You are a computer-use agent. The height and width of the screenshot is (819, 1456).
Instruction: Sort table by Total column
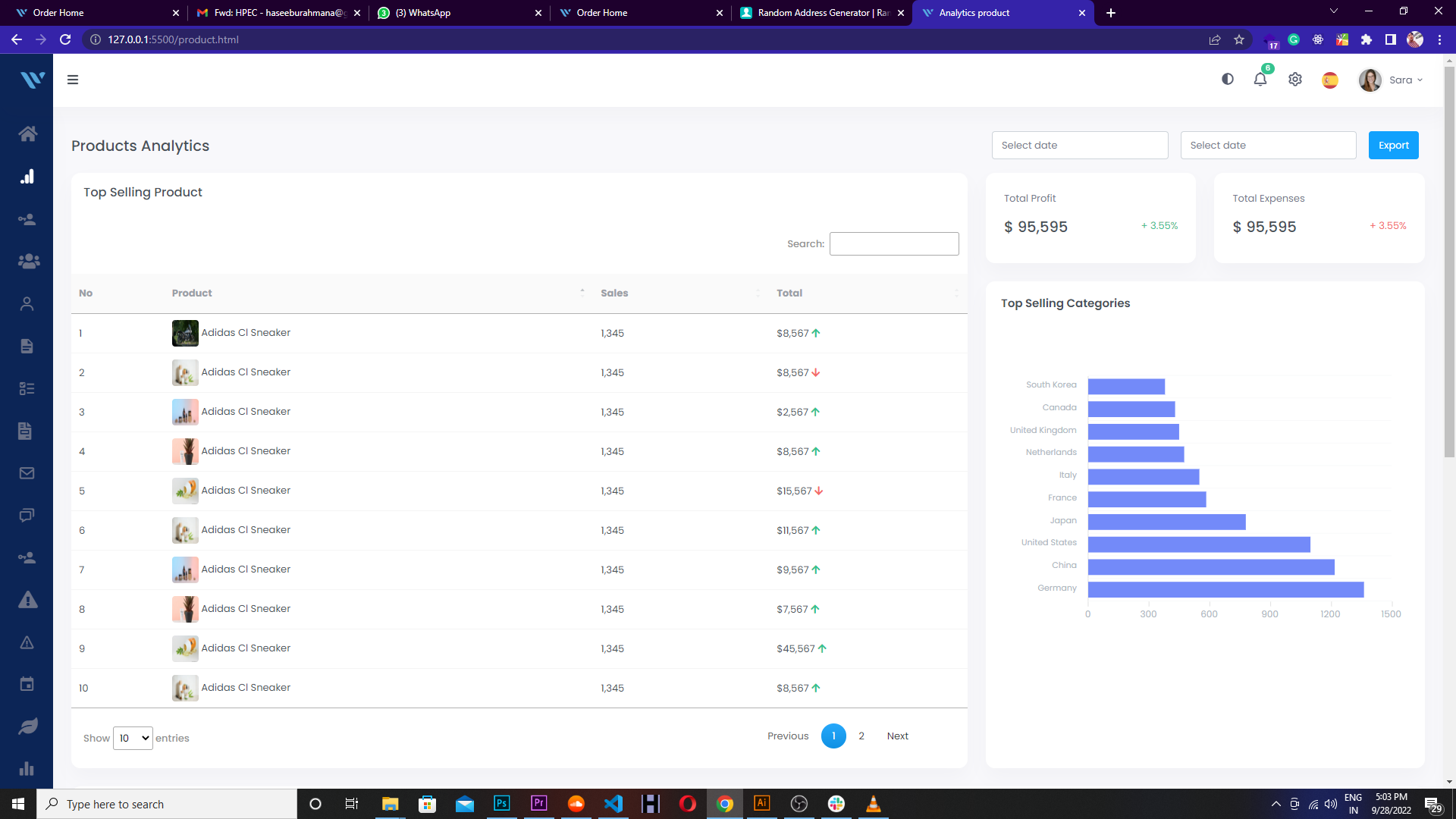pos(789,293)
